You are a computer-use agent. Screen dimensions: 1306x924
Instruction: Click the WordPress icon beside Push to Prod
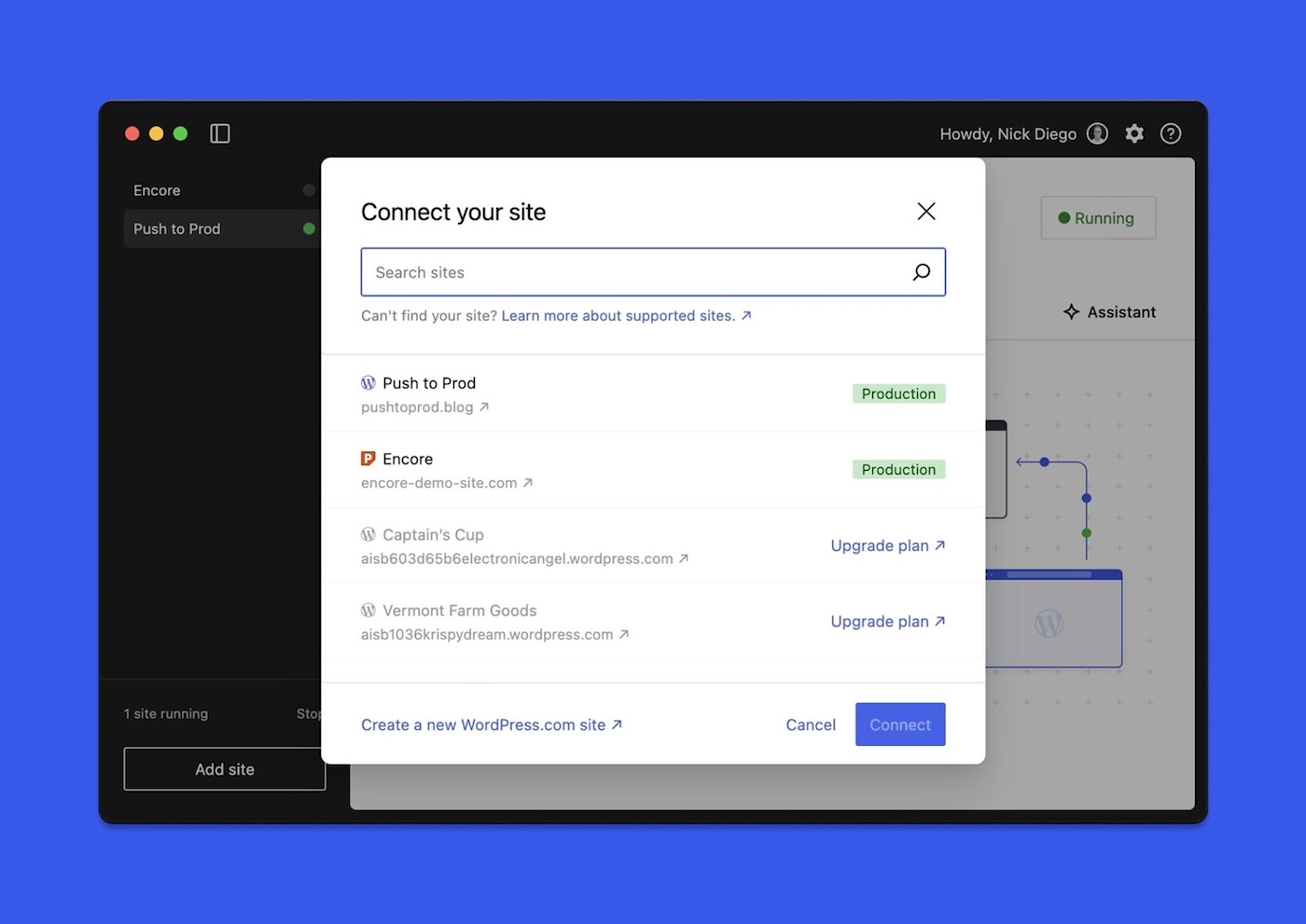pos(368,383)
